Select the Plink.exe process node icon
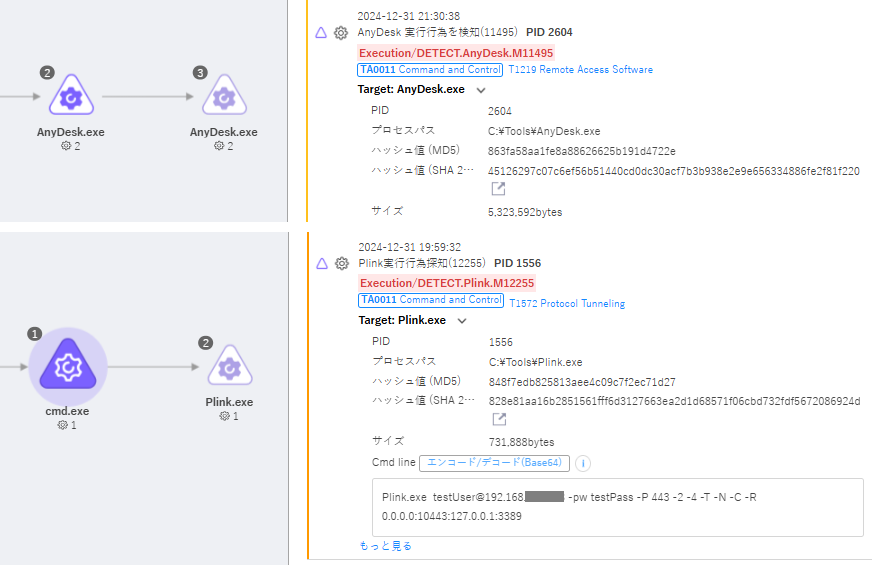Image resolution: width=872 pixels, height=565 pixels. click(229, 367)
